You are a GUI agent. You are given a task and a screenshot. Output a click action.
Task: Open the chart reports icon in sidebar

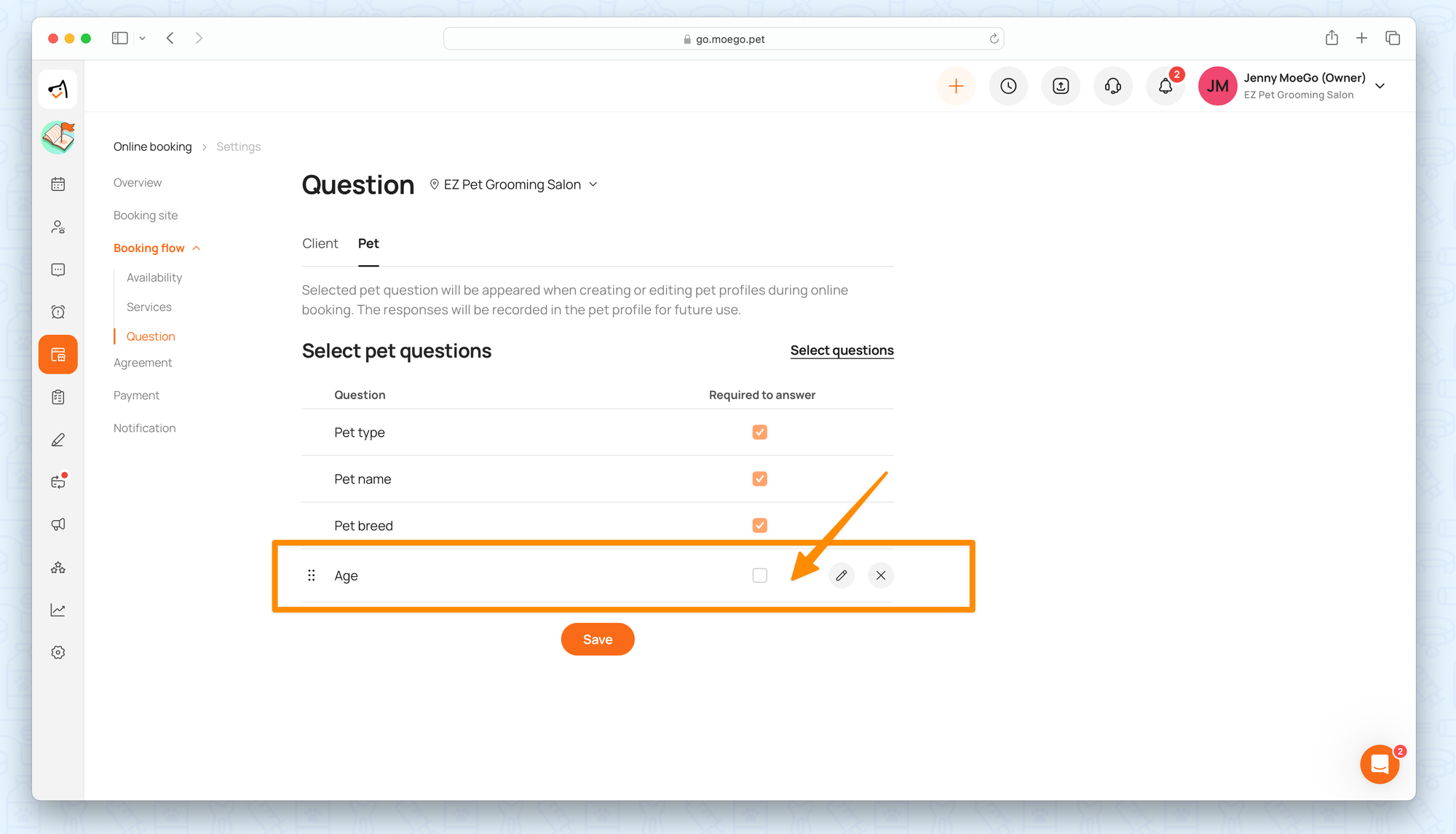(58, 610)
